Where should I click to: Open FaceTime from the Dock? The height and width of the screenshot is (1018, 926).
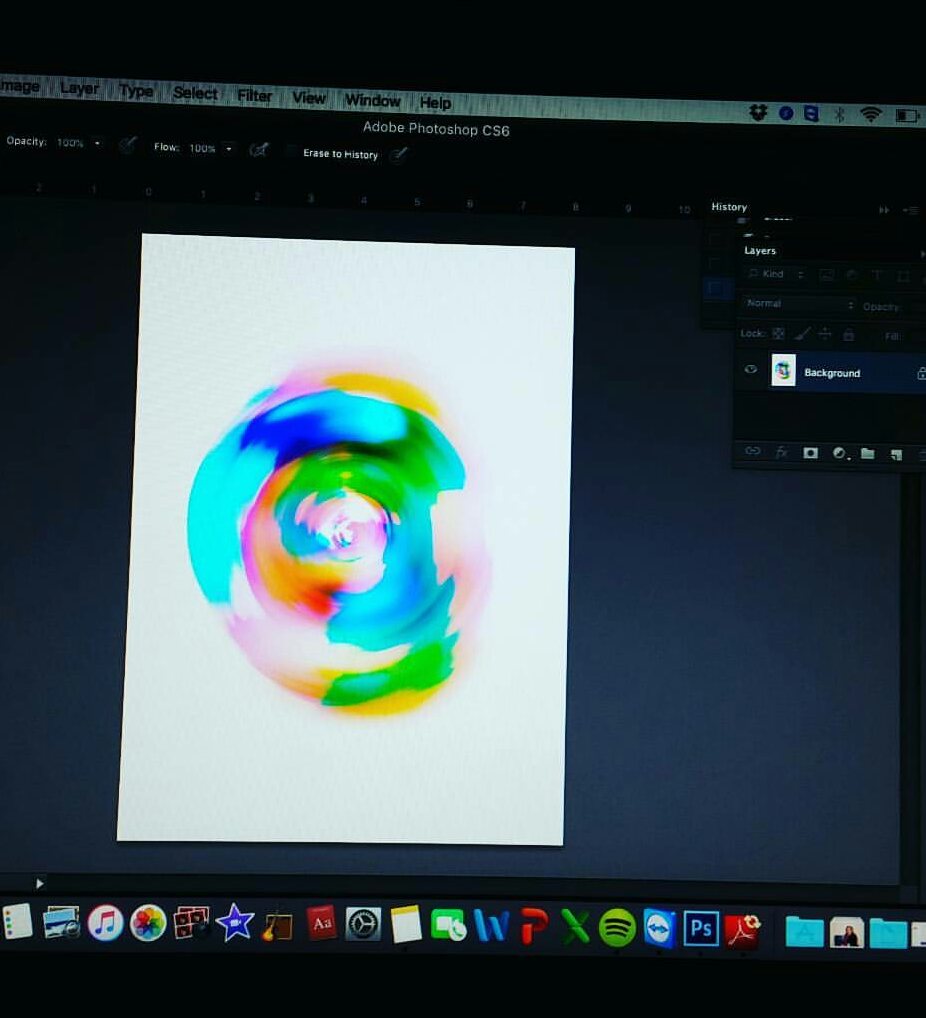coord(449,925)
